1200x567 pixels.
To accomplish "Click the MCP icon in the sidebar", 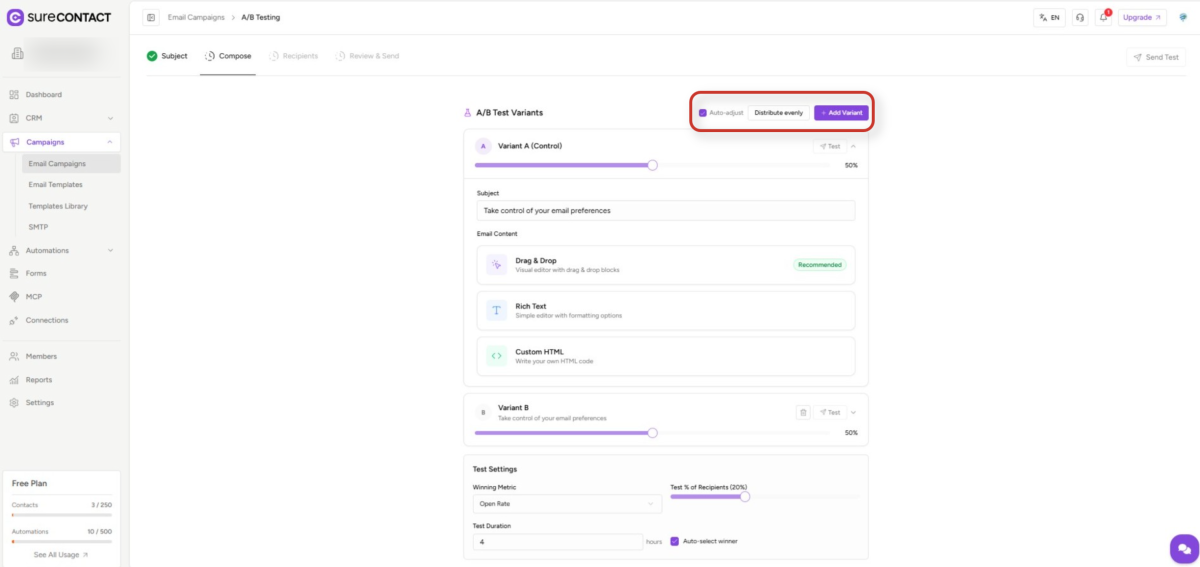I will 14,297.
